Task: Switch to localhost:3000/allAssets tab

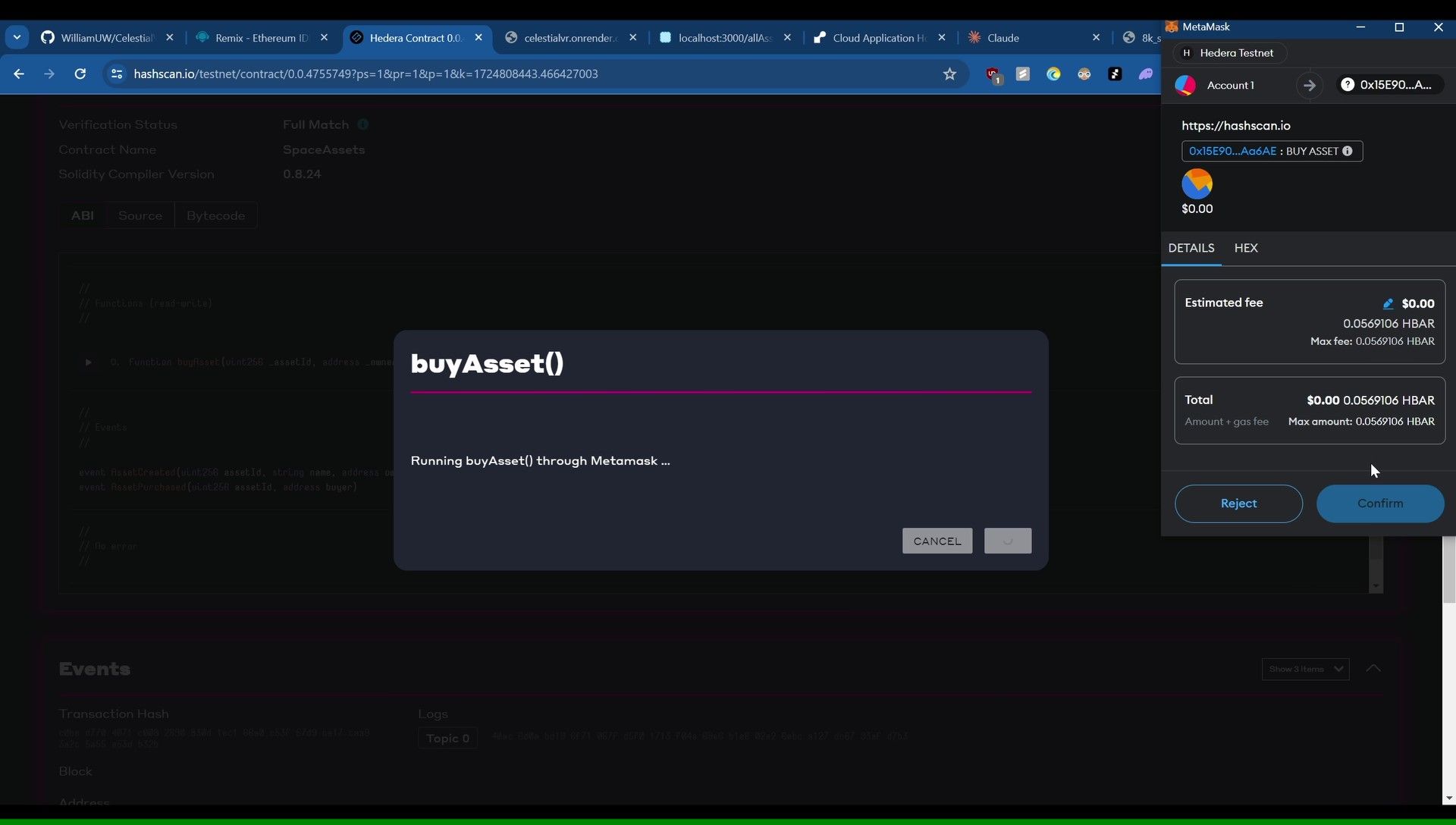Action: tap(724, 37)
